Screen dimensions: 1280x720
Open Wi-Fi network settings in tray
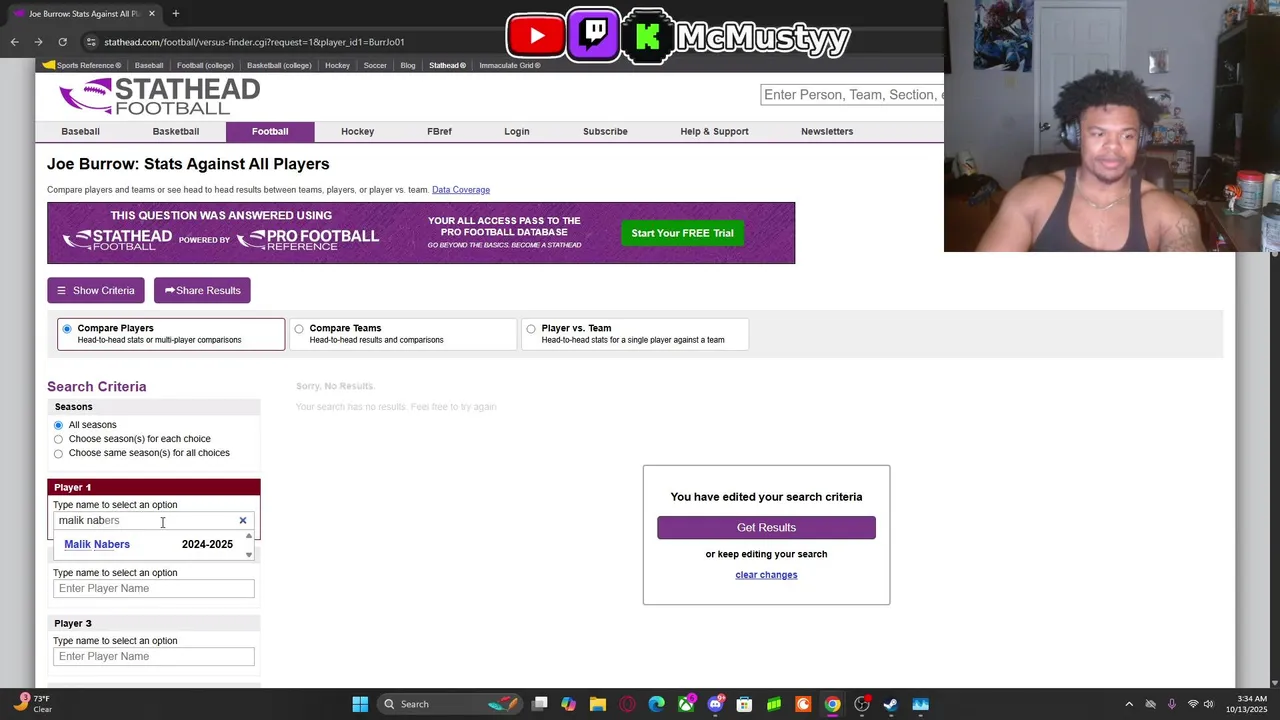[1192, 704]
